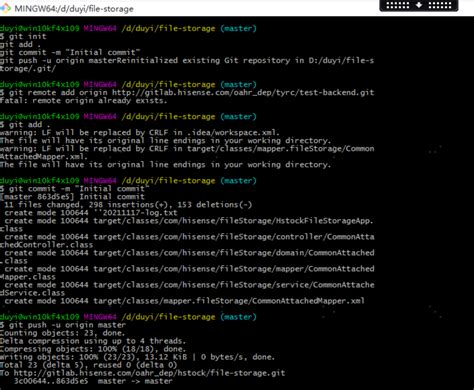Viewport: 474px width, 390px height.
Task: Expand the floating toolbar with the down arrow
Action: tap(419, 5)
